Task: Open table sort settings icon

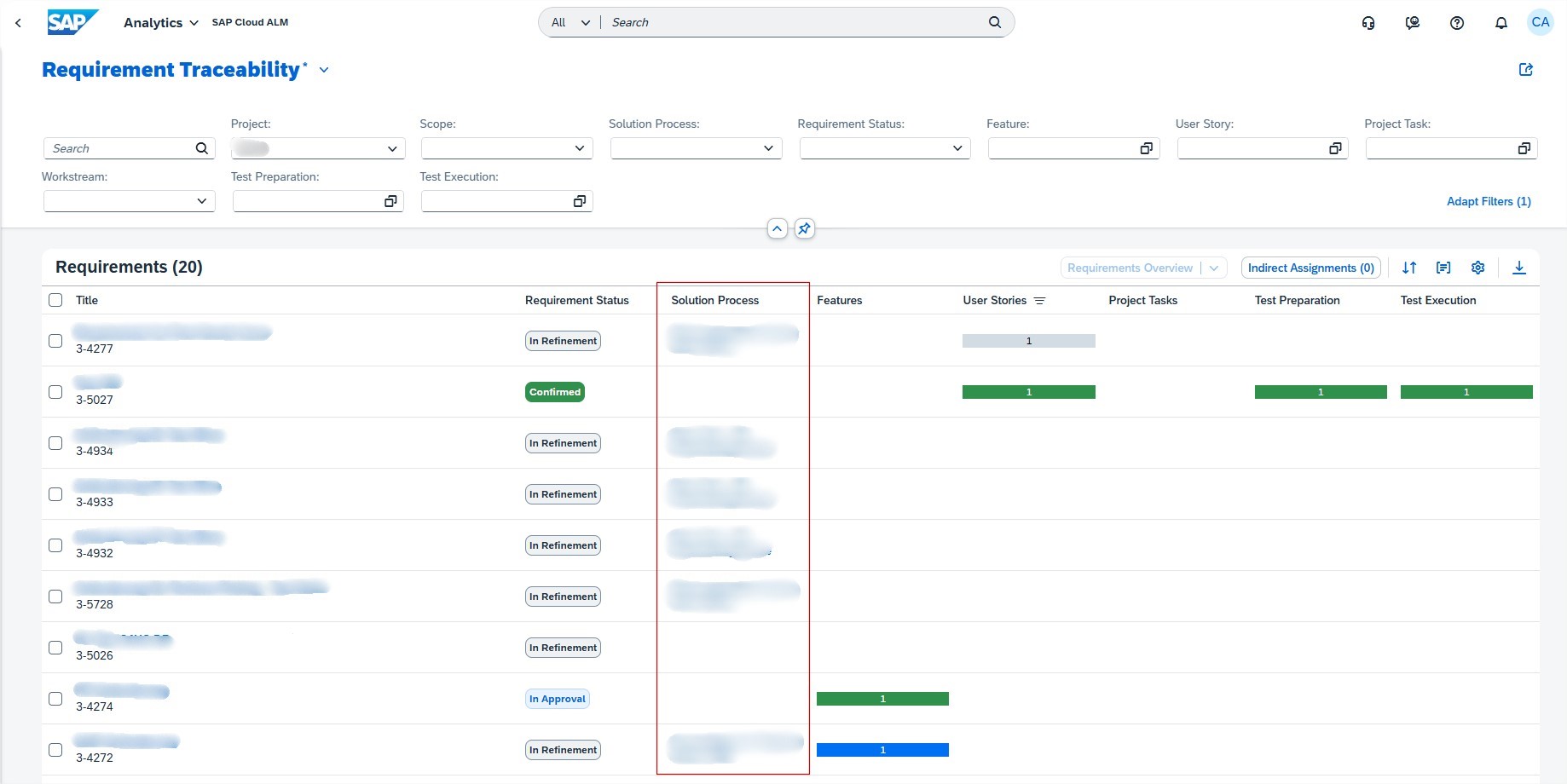Action: [x=1408, y=268]
